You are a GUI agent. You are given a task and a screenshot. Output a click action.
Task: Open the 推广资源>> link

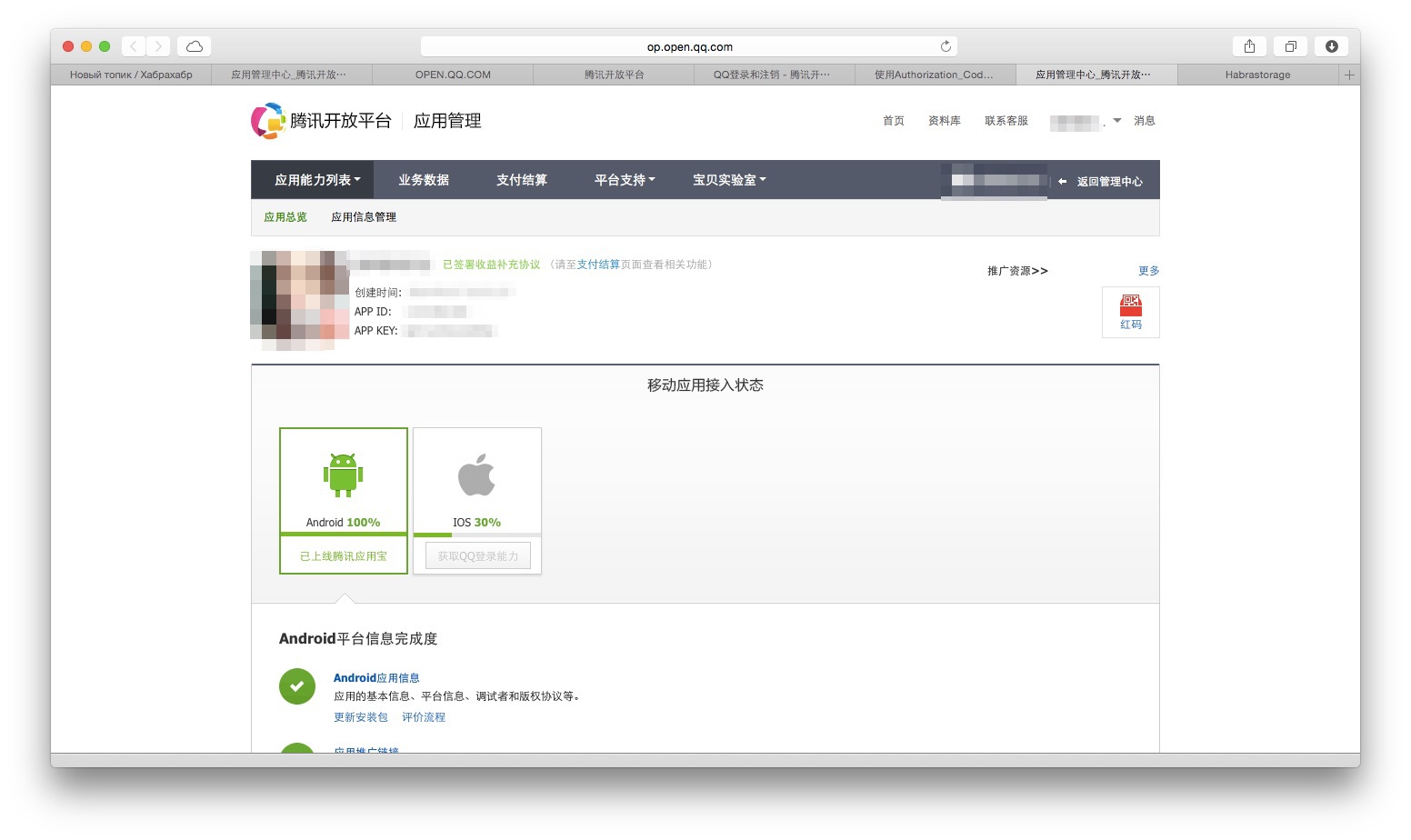pyautogui.click(x=1018, y=271)
